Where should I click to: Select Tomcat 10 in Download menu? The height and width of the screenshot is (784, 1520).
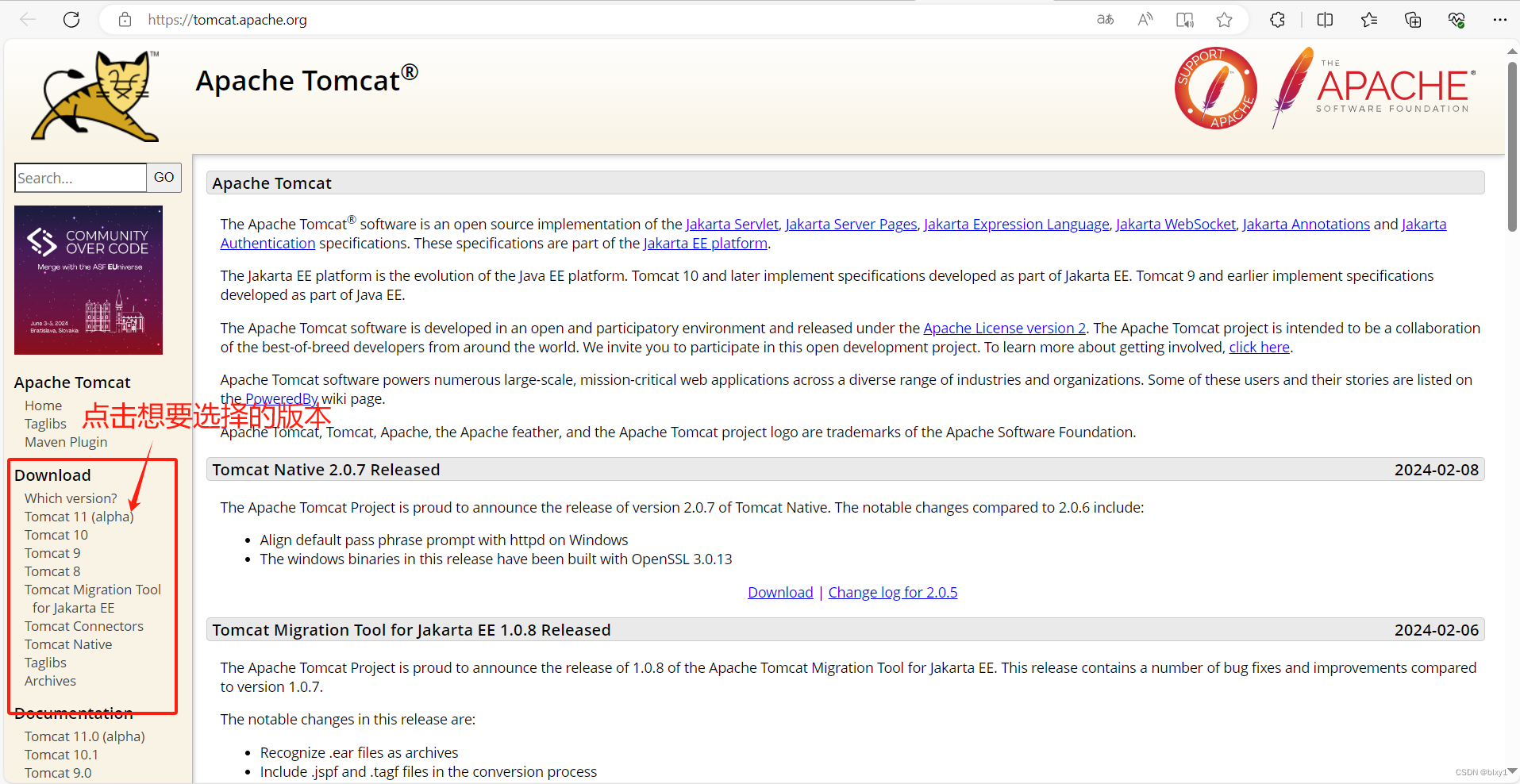point(56,534)
